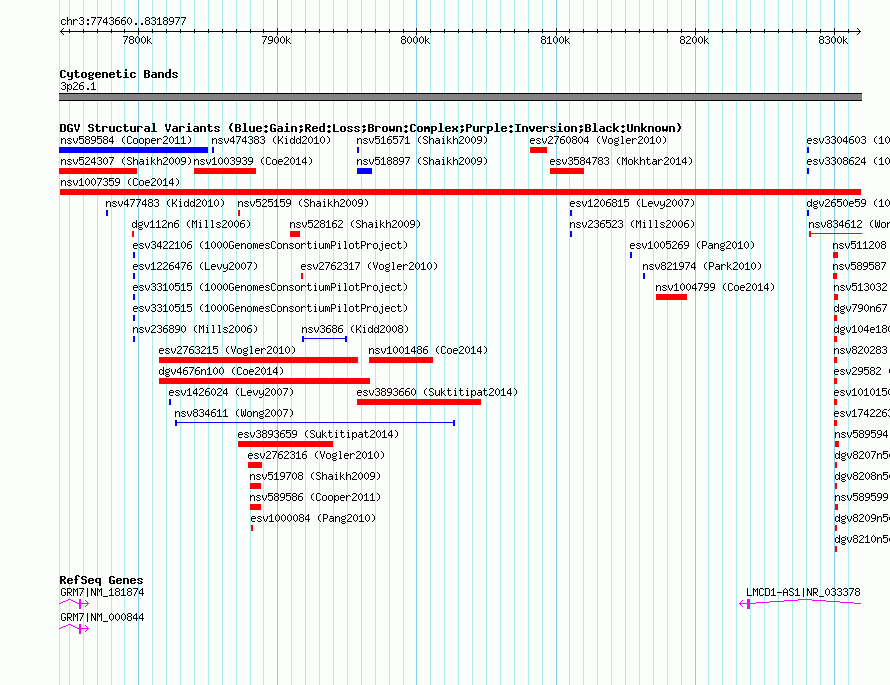Select the nsv3686 (Kidd2008) blue span
Viewport: 890px width, 685px height.
[x=325, y=339]
